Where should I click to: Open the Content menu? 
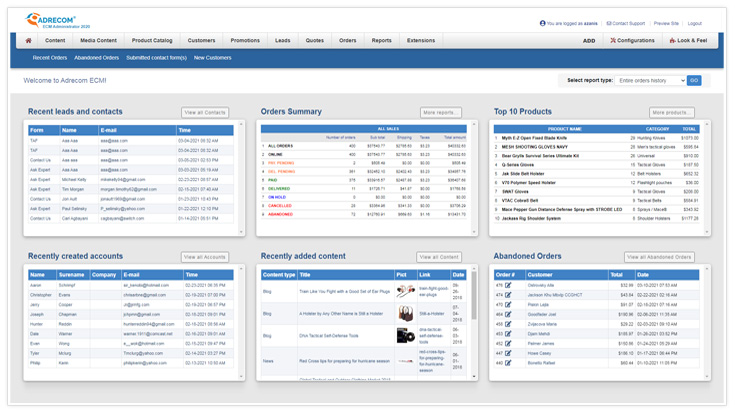coord(55,41)
